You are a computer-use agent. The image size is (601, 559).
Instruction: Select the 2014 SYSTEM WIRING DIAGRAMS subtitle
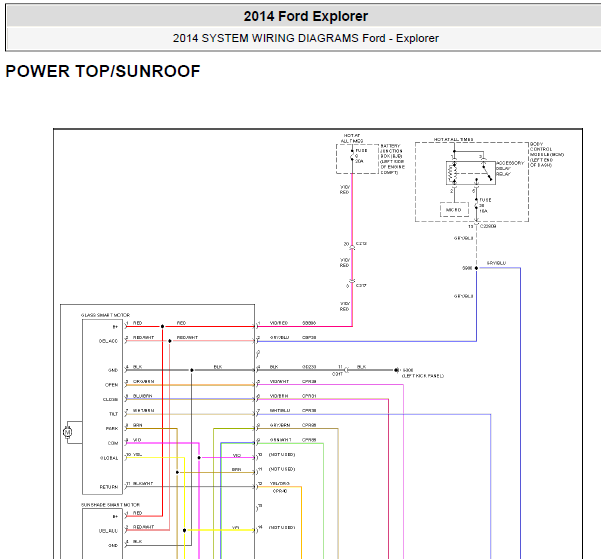(x=305, y=38)
